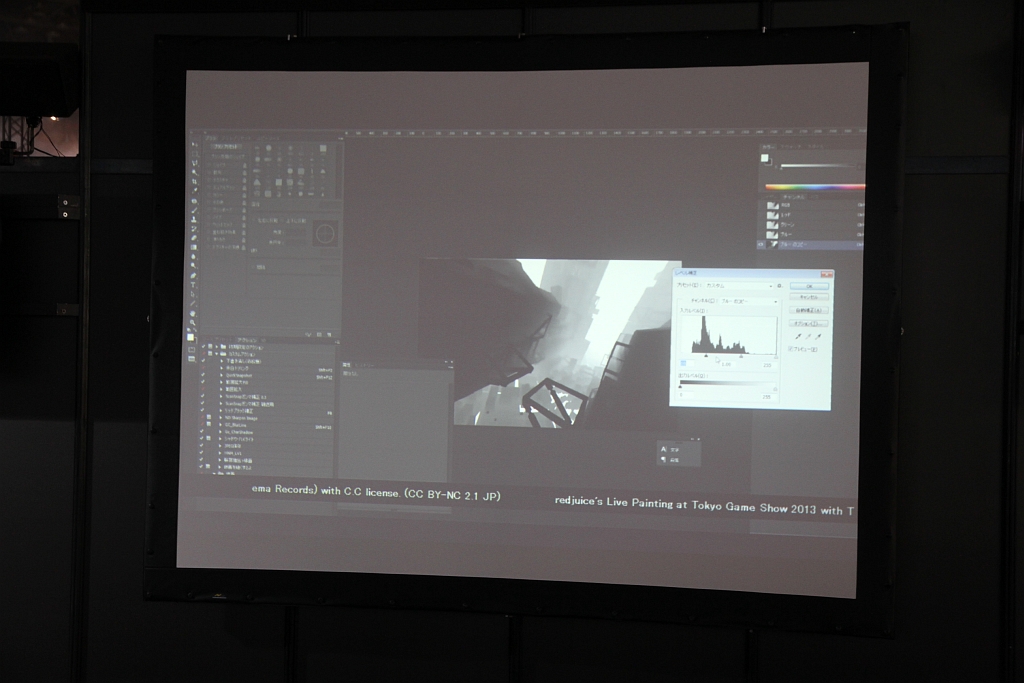Select the Lasso tool
Image resolution: width=1024 pixels, height=683 pixels.
tap(194, 163)
